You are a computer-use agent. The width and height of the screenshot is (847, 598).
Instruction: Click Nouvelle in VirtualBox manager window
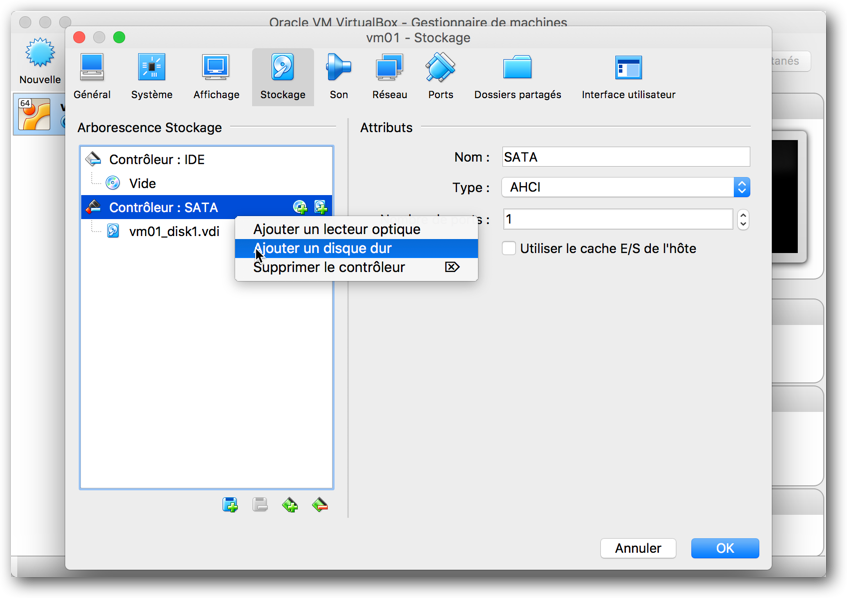pos(40,61)
